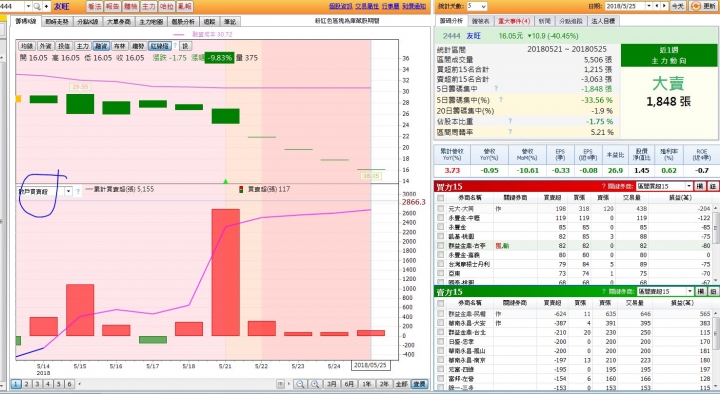Click the 攔 button in the 賣方15 header
The image size is (720, 394).
pos(700,292)
